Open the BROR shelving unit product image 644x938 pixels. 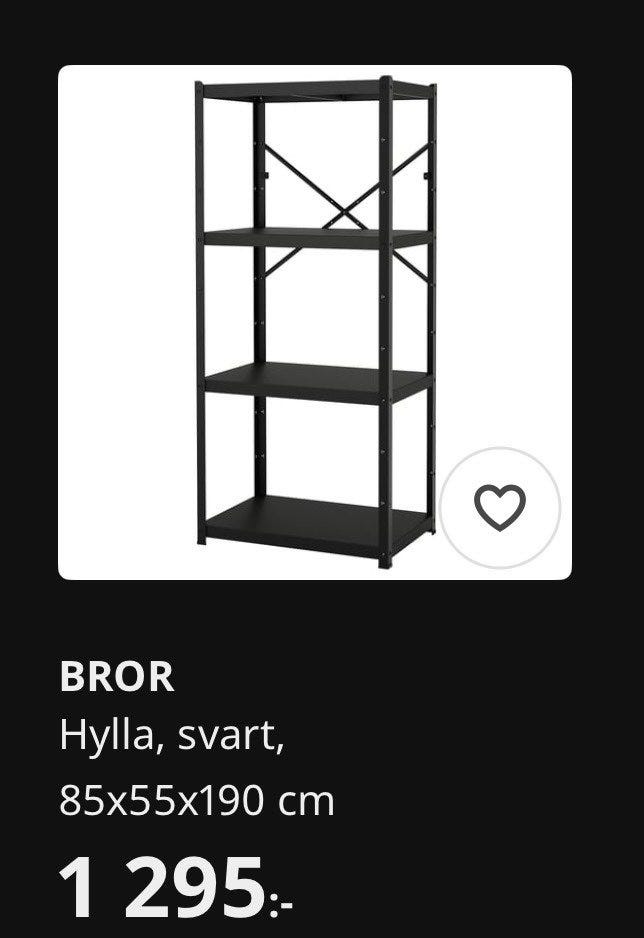click(315, 322)
